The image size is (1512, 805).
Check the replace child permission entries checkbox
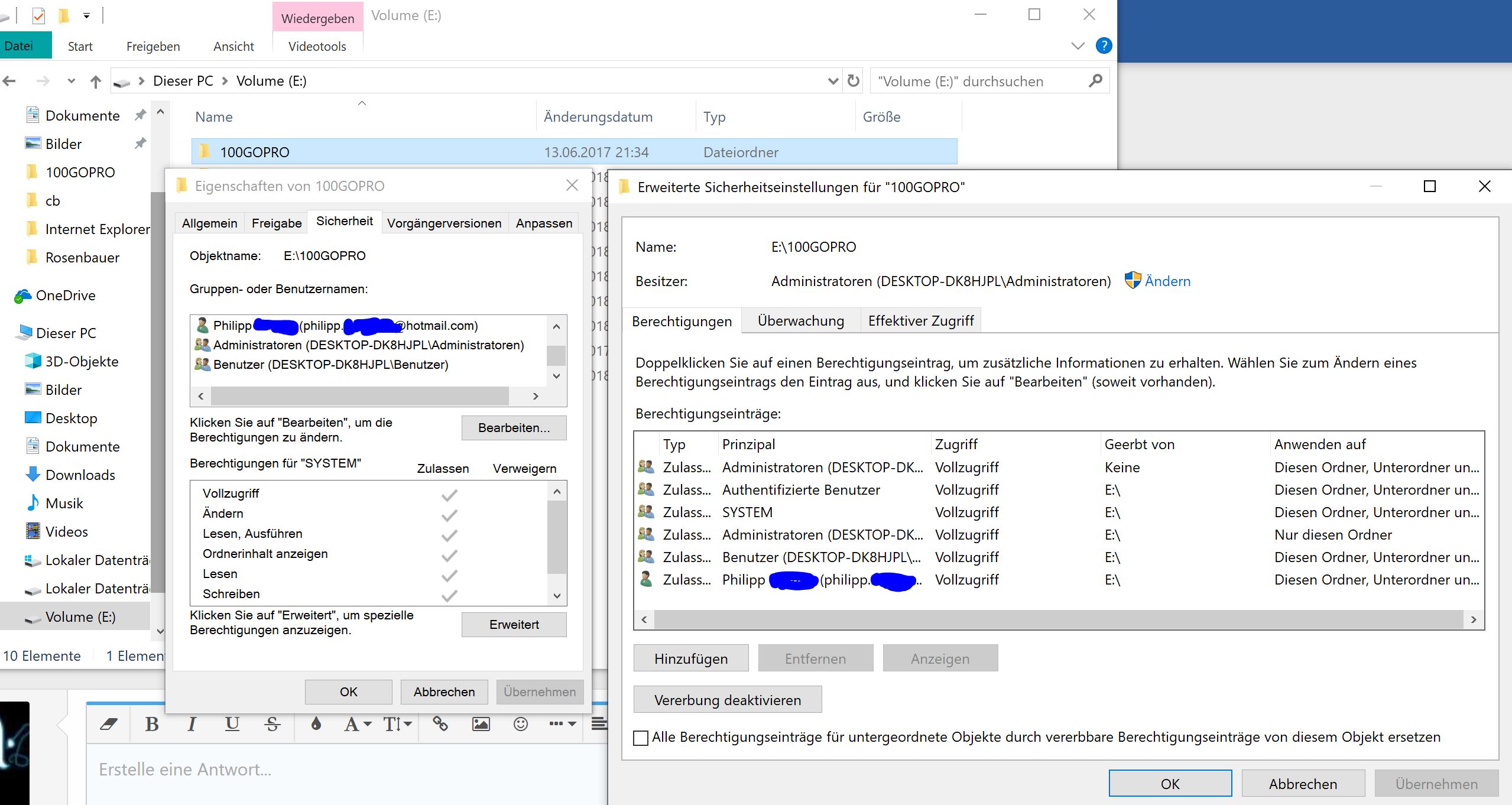[x=641, y=738]
